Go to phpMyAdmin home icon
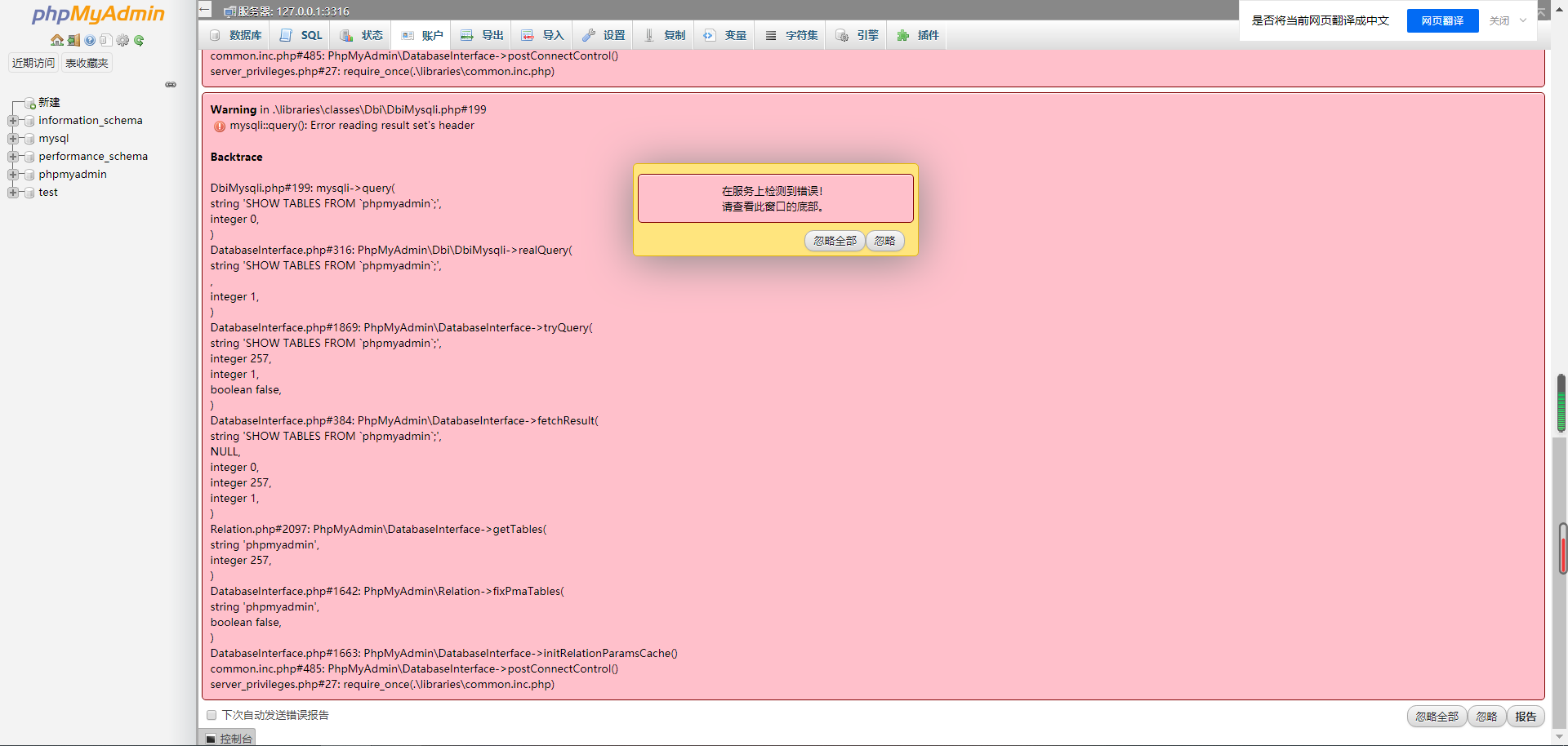This screenshot has height=746, width=1568. coord(56,40)
